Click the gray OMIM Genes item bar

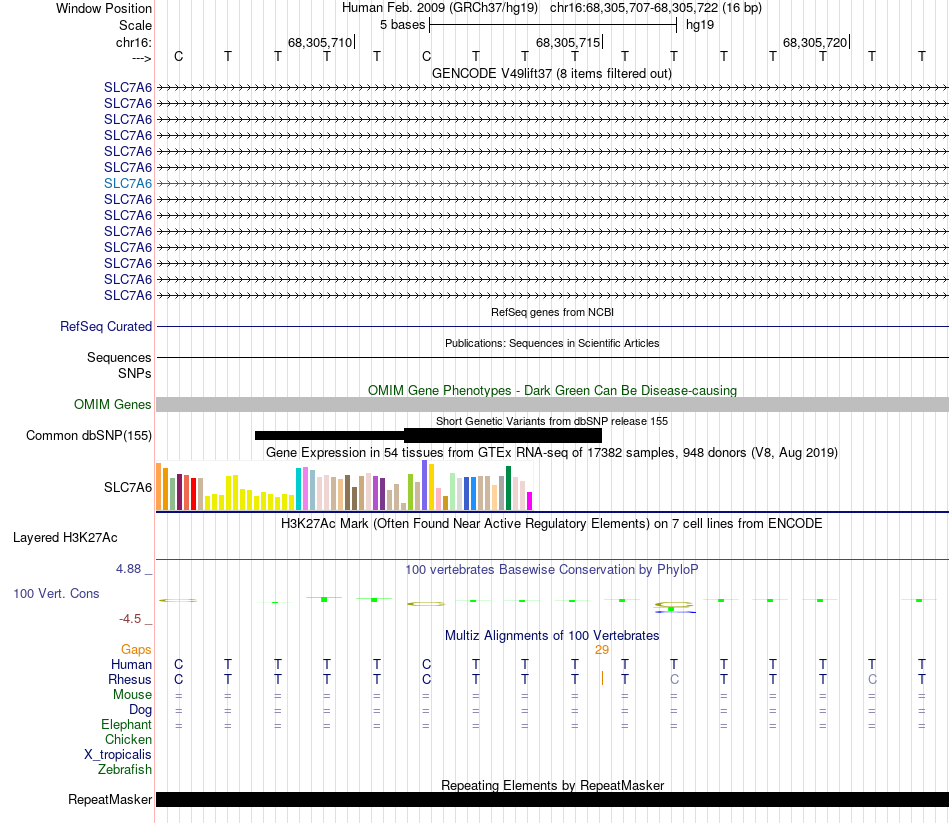point(553,404)
